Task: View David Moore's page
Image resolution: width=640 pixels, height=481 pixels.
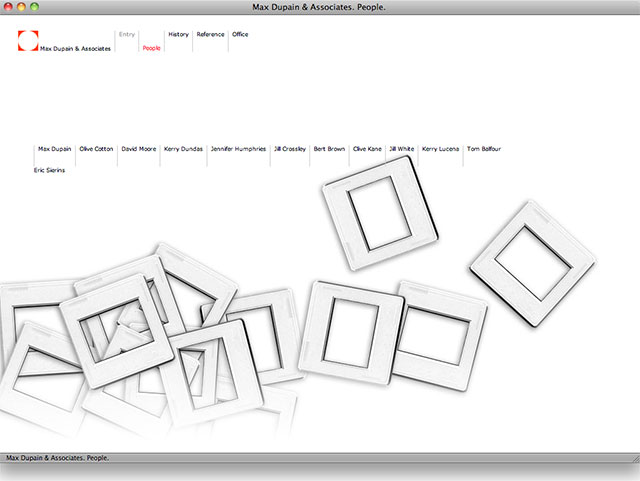Action: (x=139, y=149)
